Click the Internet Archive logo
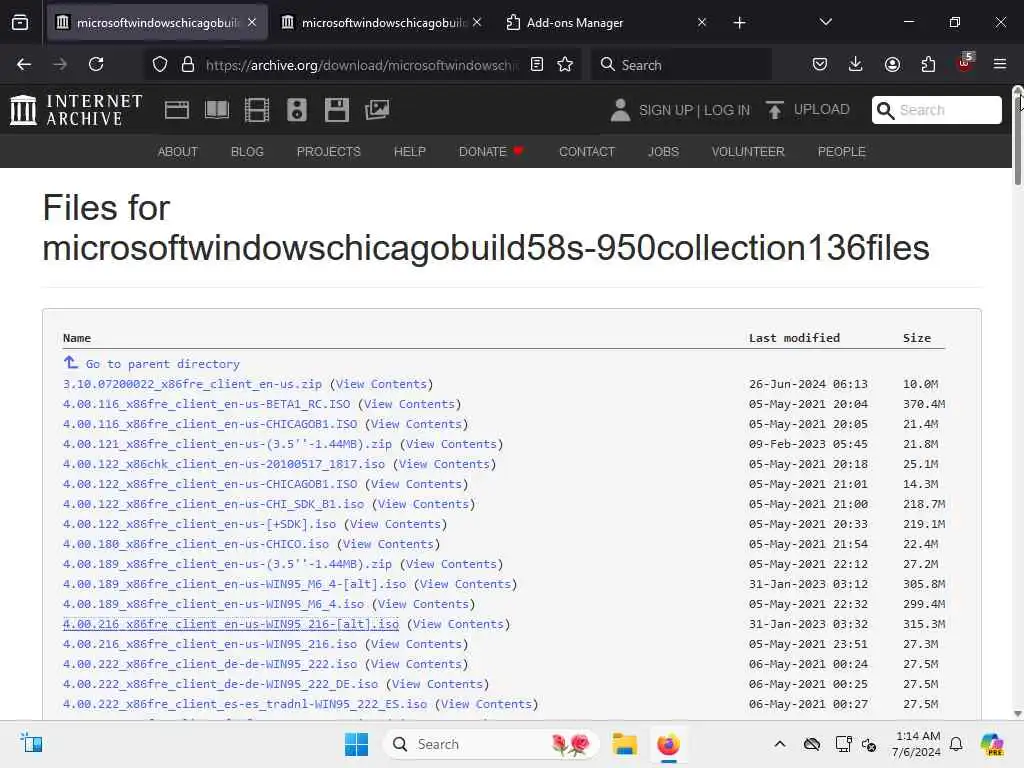 click(76, 110)
